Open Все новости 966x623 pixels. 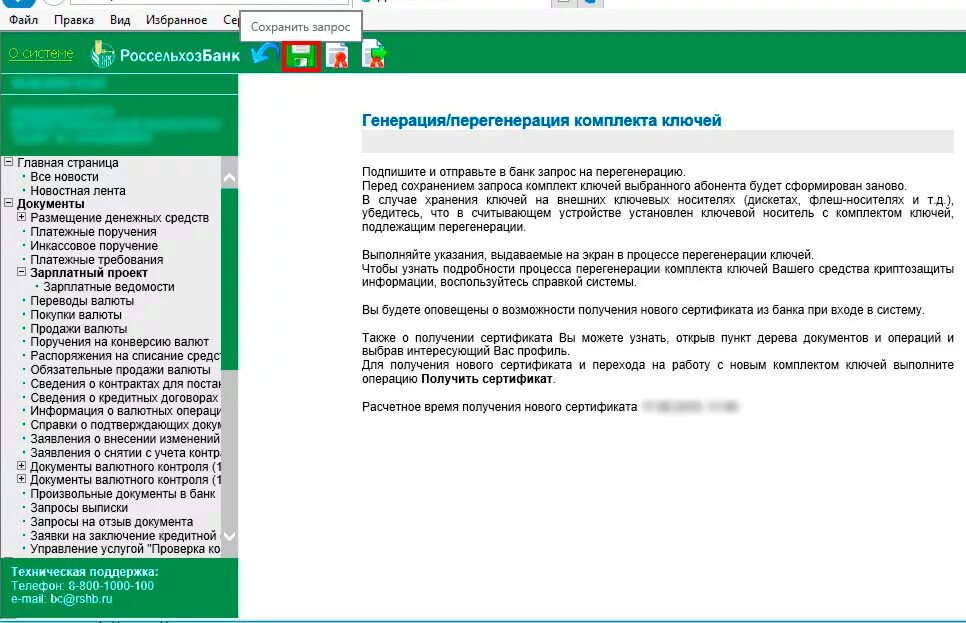[x=64, y=177]
